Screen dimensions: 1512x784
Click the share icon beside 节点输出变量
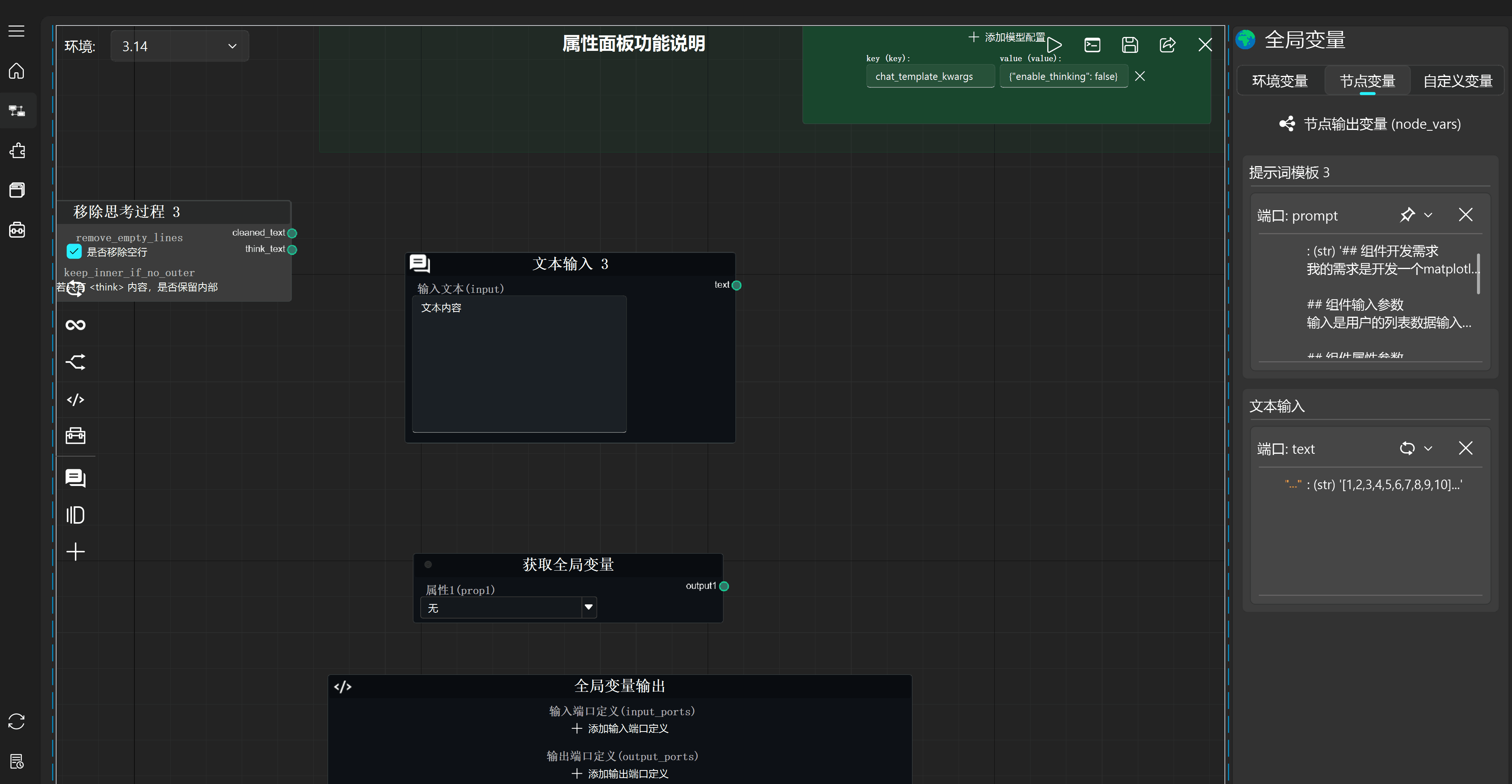point(1287,124)
